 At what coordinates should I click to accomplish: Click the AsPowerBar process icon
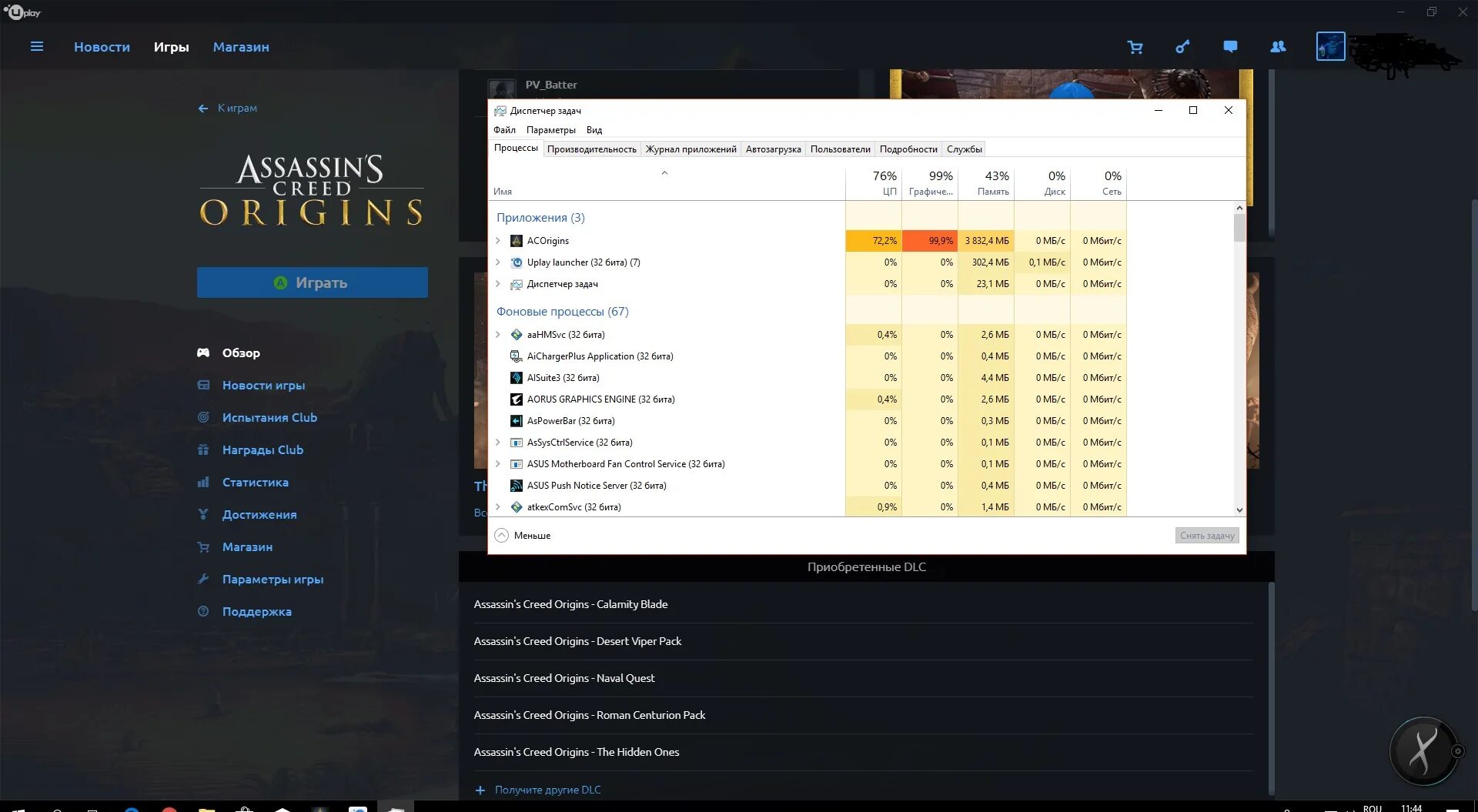click(517, 421)
